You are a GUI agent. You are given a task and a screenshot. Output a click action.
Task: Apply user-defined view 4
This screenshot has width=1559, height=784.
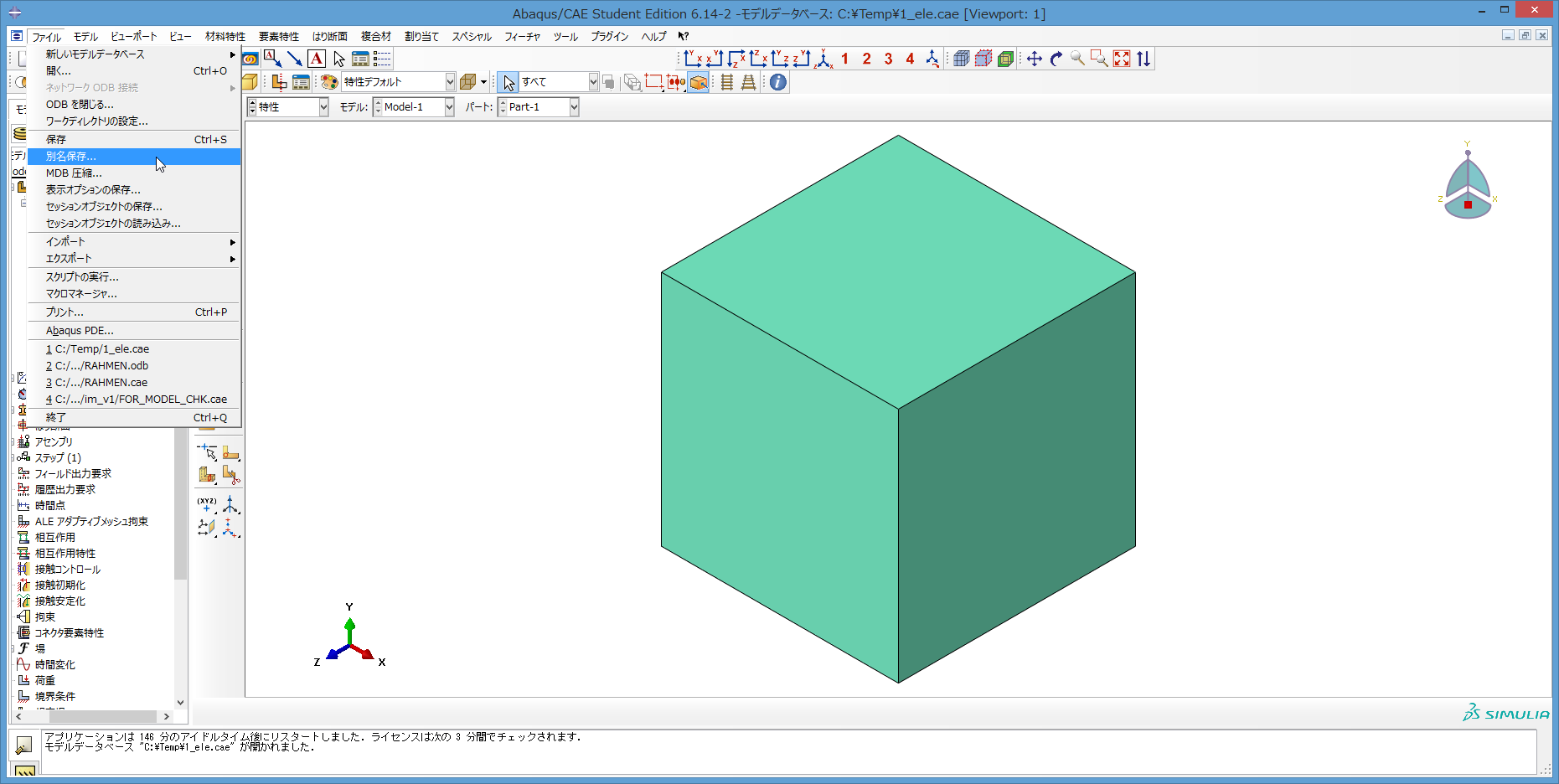point(911,59)
